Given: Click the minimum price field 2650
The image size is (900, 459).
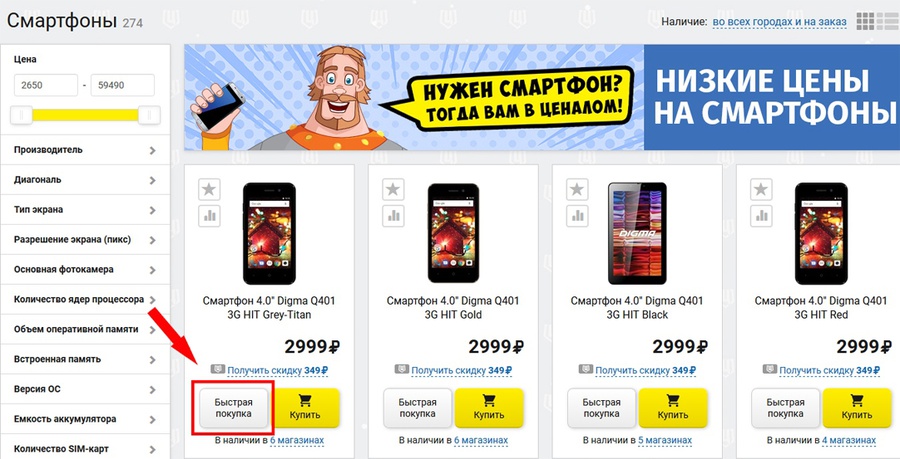Looking at the screenshot, I should pos(46,85).
